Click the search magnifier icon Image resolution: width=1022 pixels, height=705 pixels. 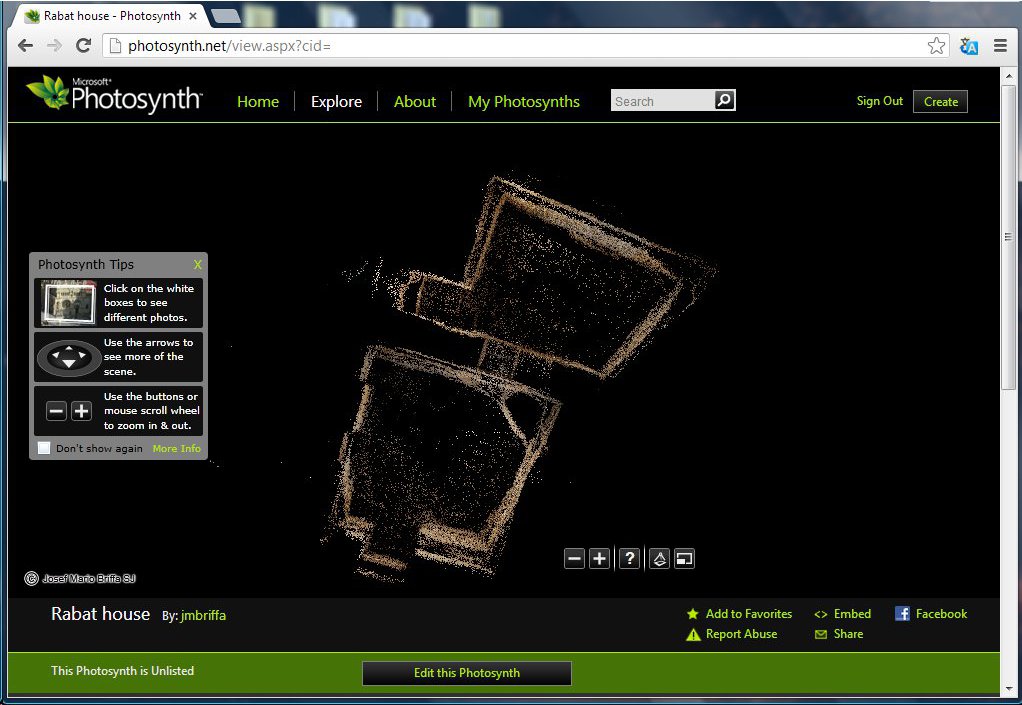[724, 100]
